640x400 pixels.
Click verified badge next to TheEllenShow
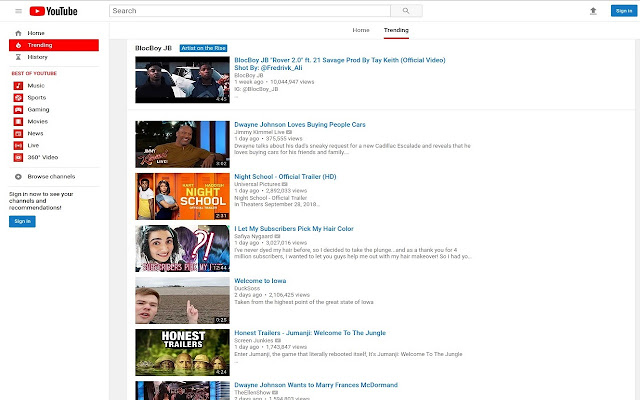tap(276, 392)
